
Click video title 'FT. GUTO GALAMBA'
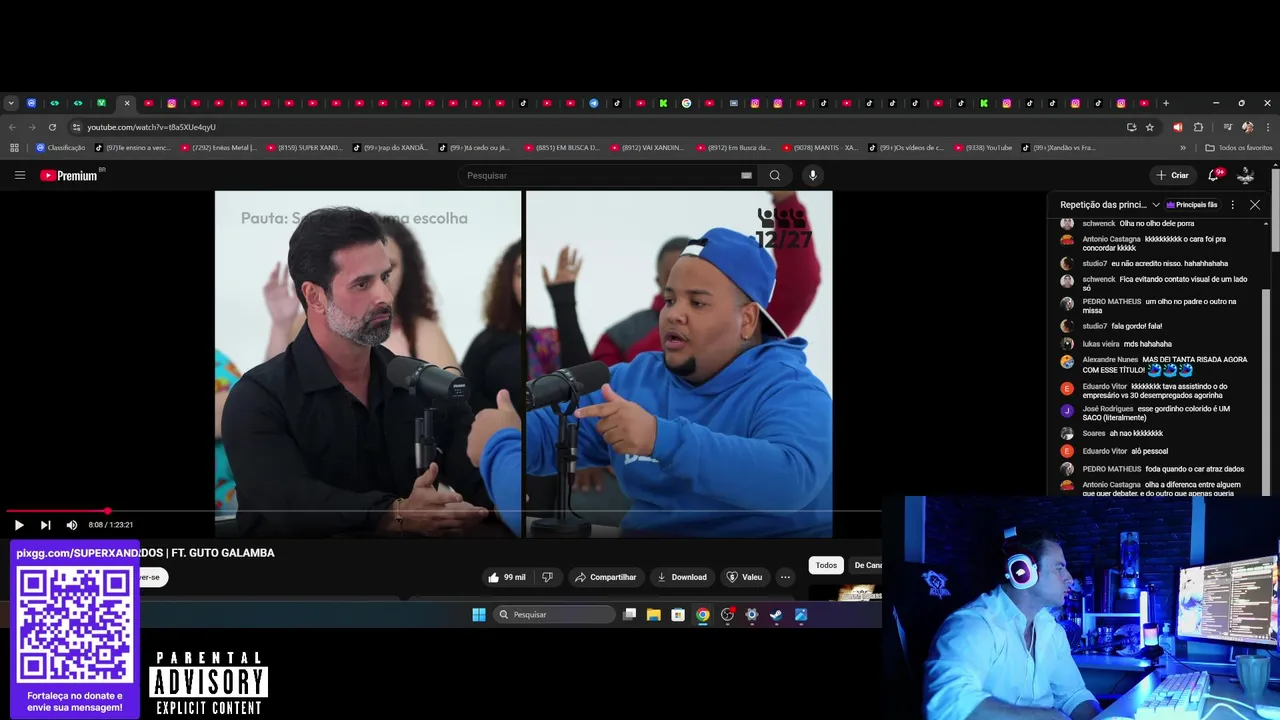pyautogui.click(x=222, y=553)
